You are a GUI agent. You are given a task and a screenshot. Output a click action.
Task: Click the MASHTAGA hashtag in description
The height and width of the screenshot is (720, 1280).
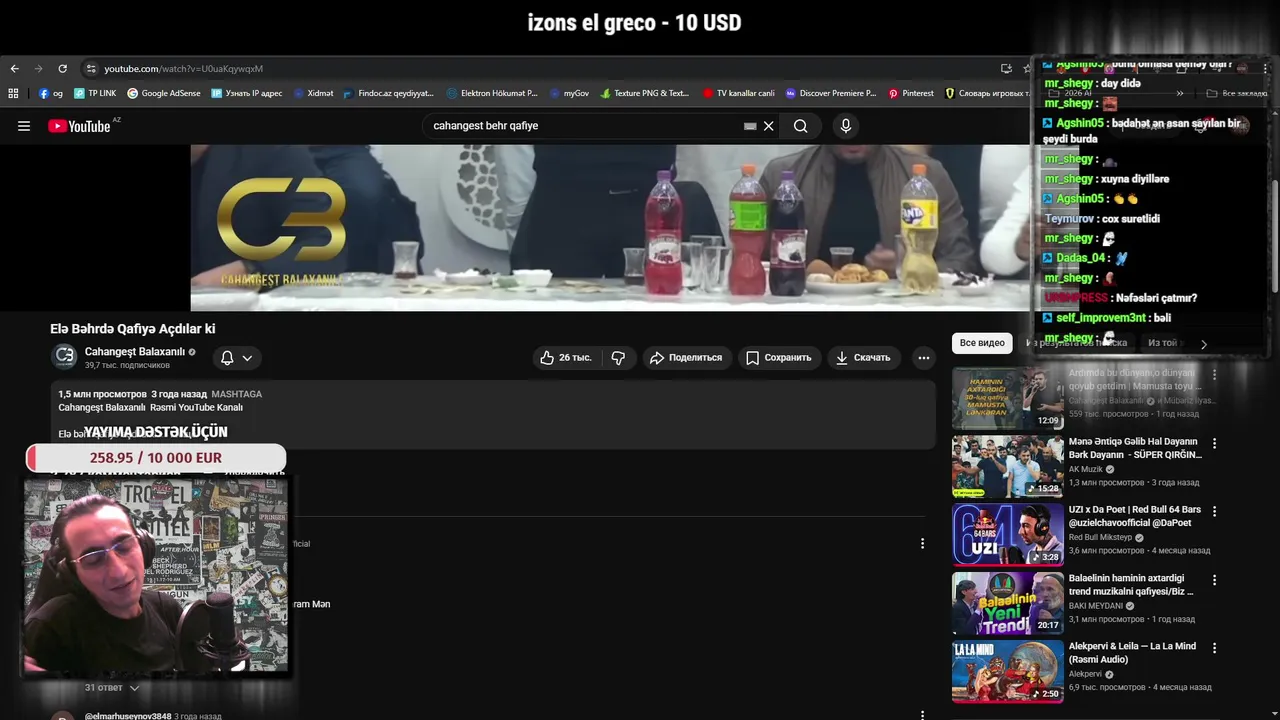(237, 394)
